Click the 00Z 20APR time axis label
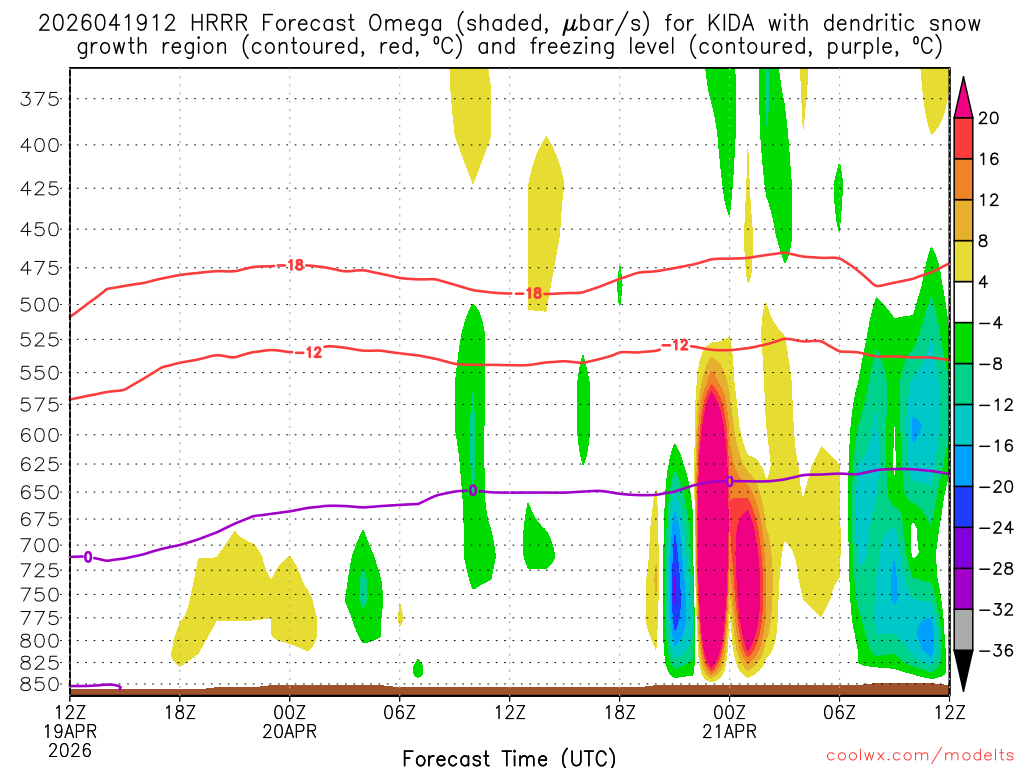This screenshot has width=1024, height=768. pos(289,721)
